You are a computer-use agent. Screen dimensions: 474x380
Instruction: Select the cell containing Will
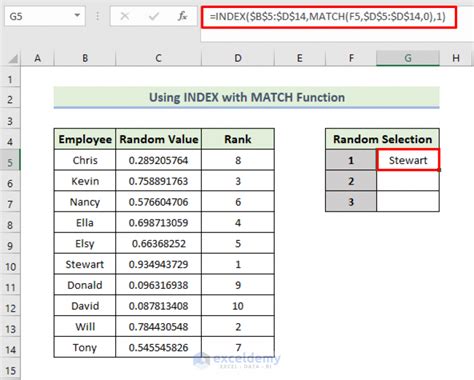[85, 327]
